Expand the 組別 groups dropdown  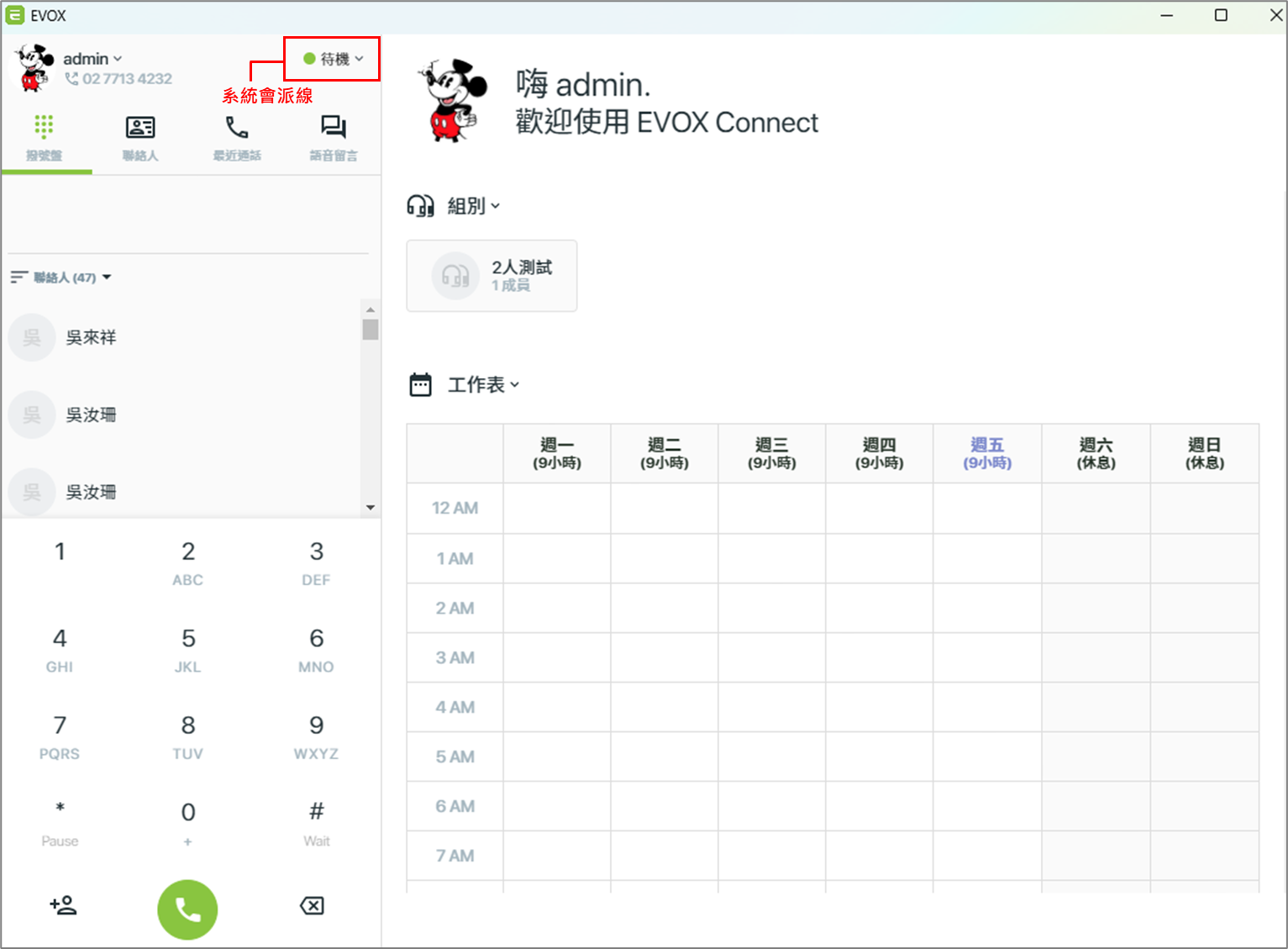474,206
